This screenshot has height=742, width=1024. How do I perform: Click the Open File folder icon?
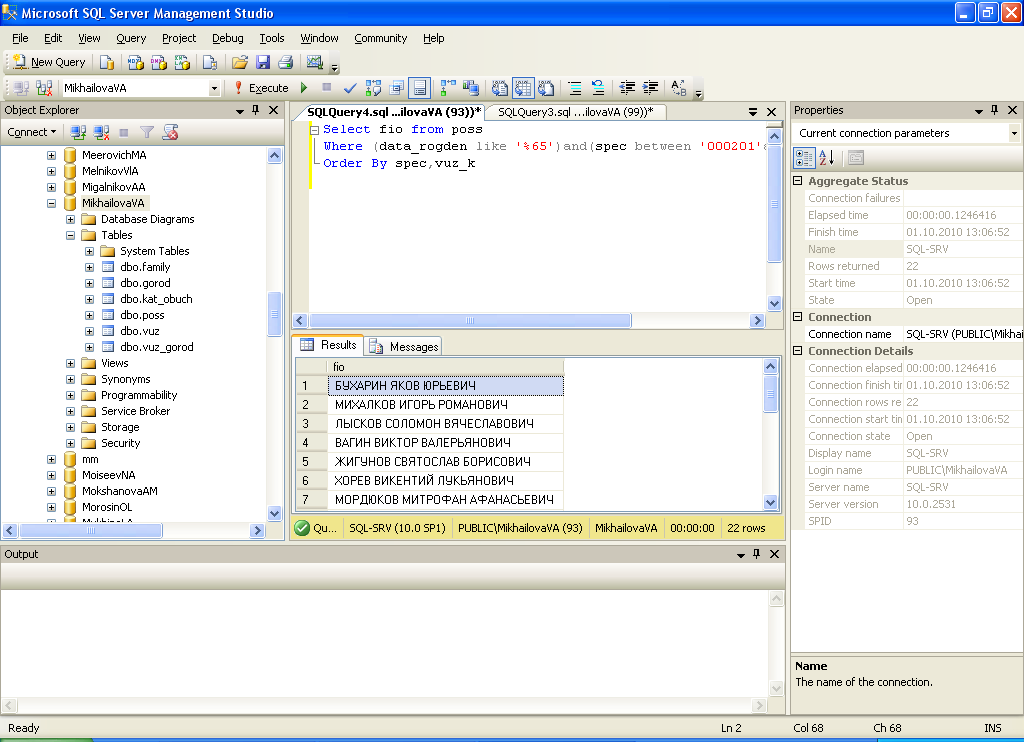pos(240,62)
